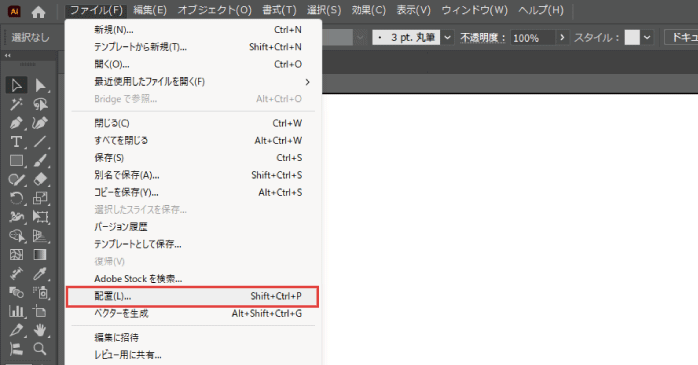The image size is (698, 365).
Task: Click the スタイル graphic style swatch
Action: click(632, 37)
